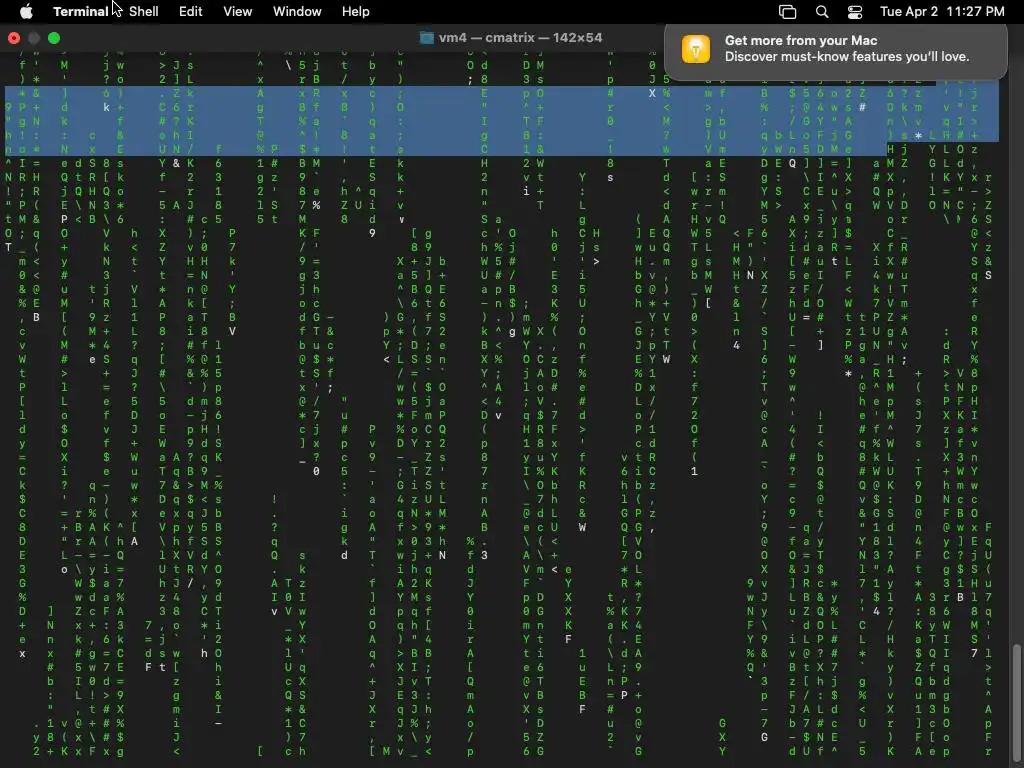Open the Terminal application menu
This screenshot has height=768, width=1024.
coord(80,11)
